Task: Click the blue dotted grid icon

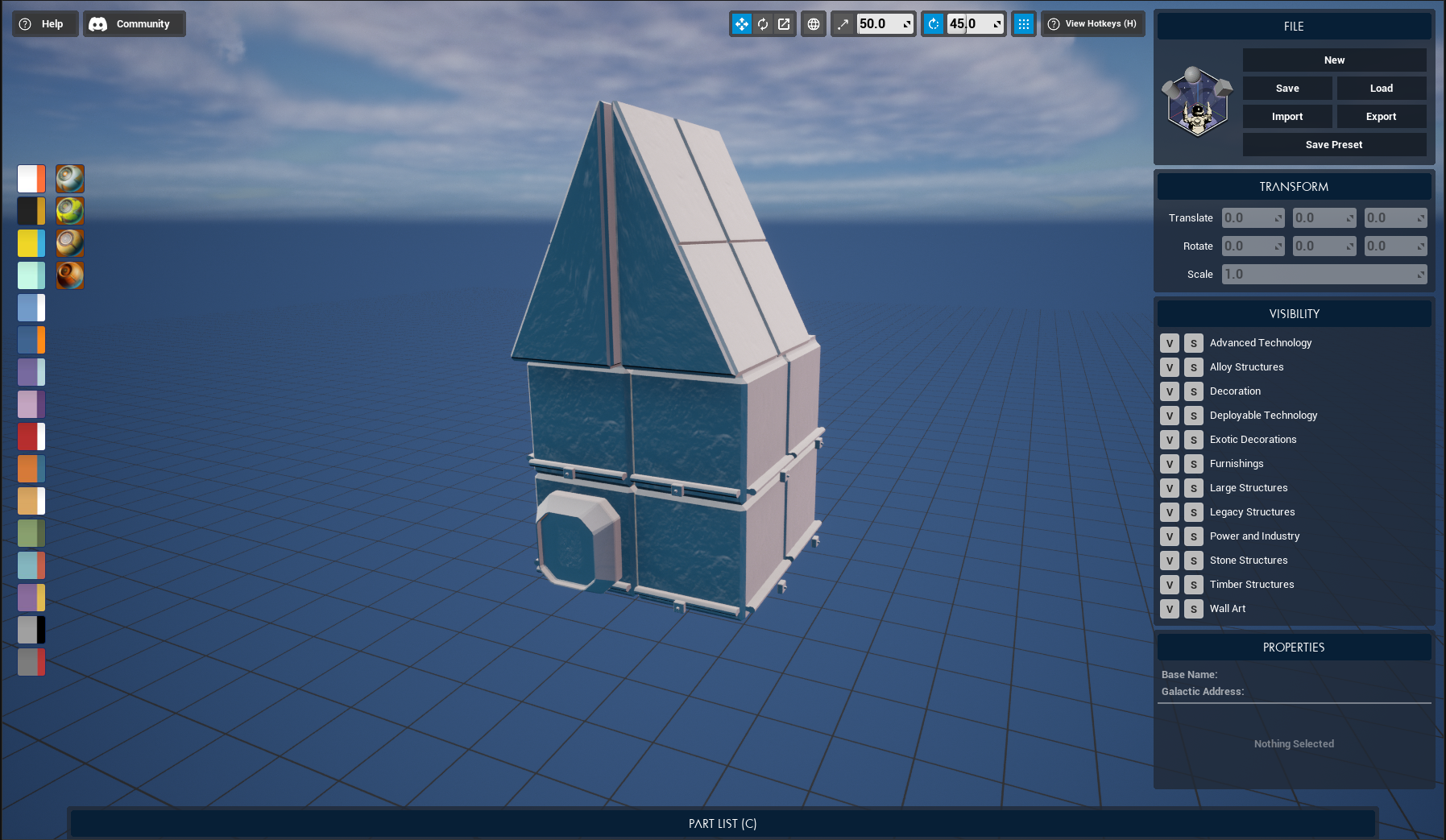Action: point(1023,24)
